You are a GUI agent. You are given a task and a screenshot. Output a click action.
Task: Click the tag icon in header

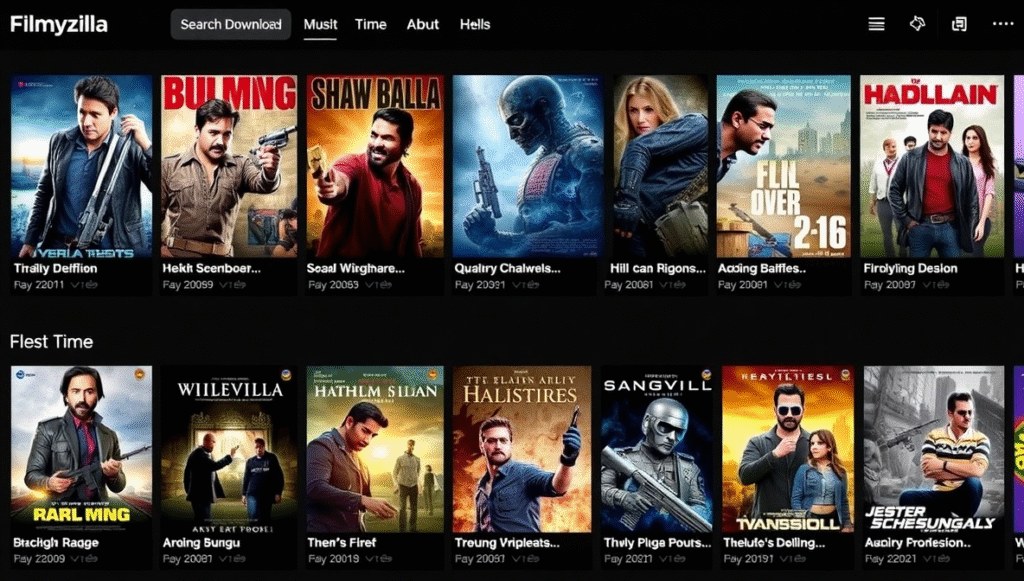pyautogui.click(x=917, y=24)
